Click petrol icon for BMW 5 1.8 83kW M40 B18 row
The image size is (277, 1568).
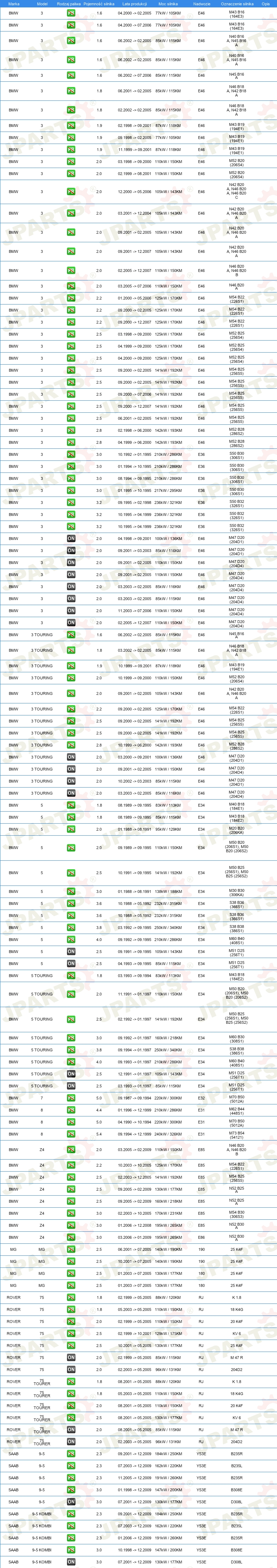[71, 805]
